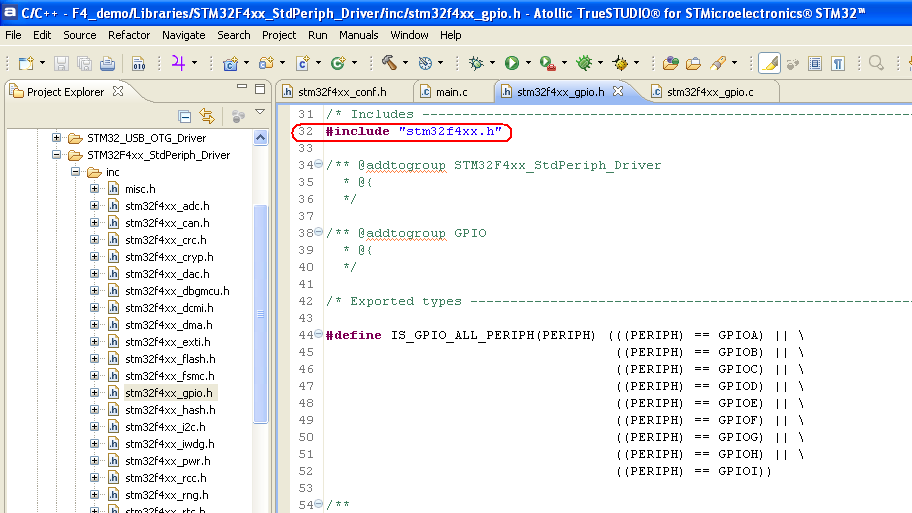Click the blue Debug bug icon
Image resolution: width=912 pixels, height=513 pixels.
[x=476, y=63]
